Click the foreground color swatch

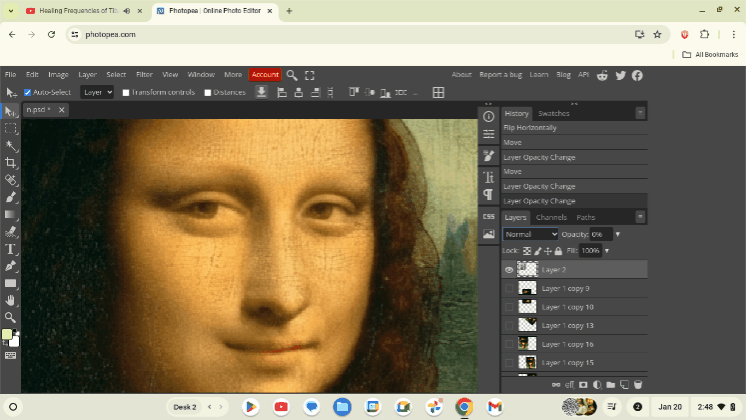[x=8, y=335]
